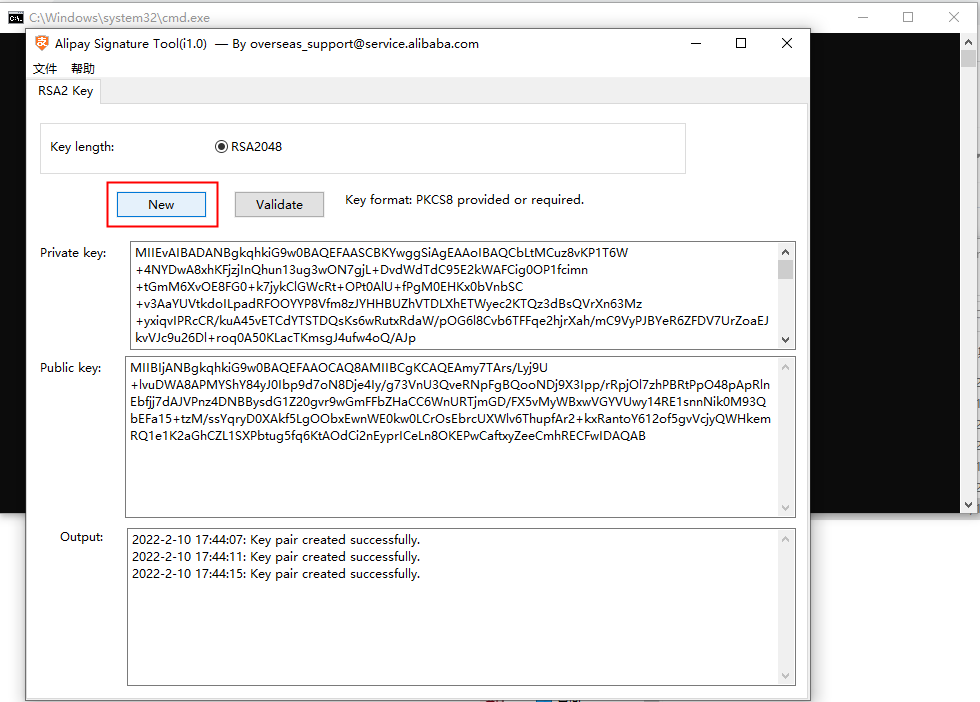Click Private key scrollbar down arrow

[x=786, y=340]
